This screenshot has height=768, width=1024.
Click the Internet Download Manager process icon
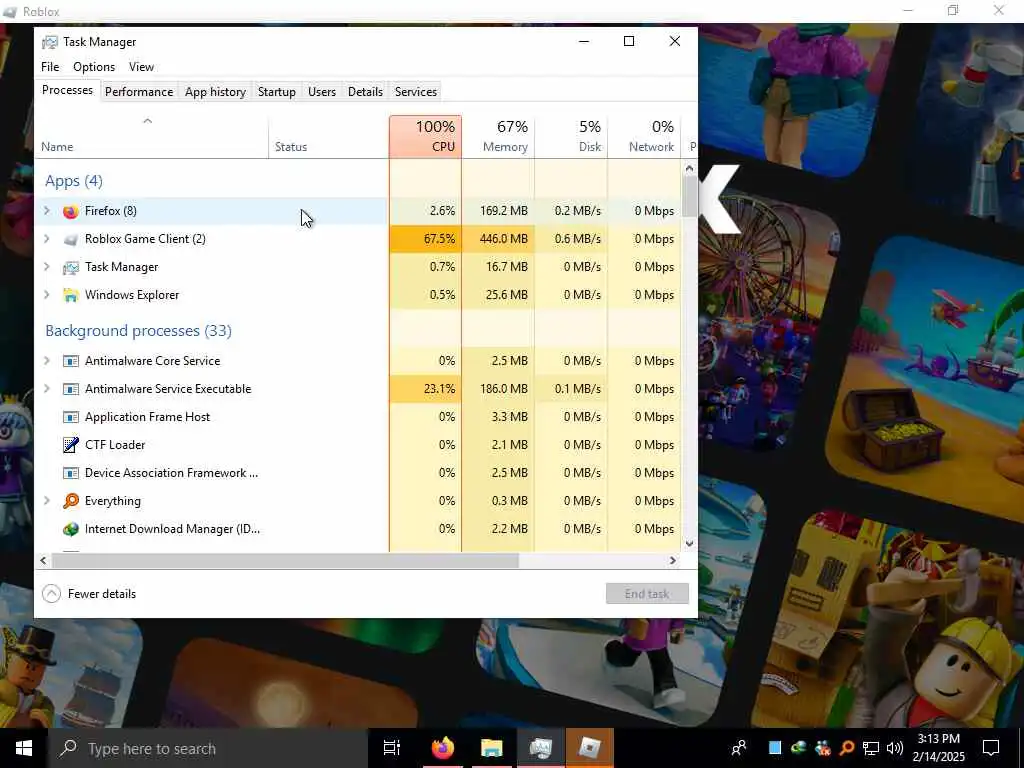click(71, 529)
